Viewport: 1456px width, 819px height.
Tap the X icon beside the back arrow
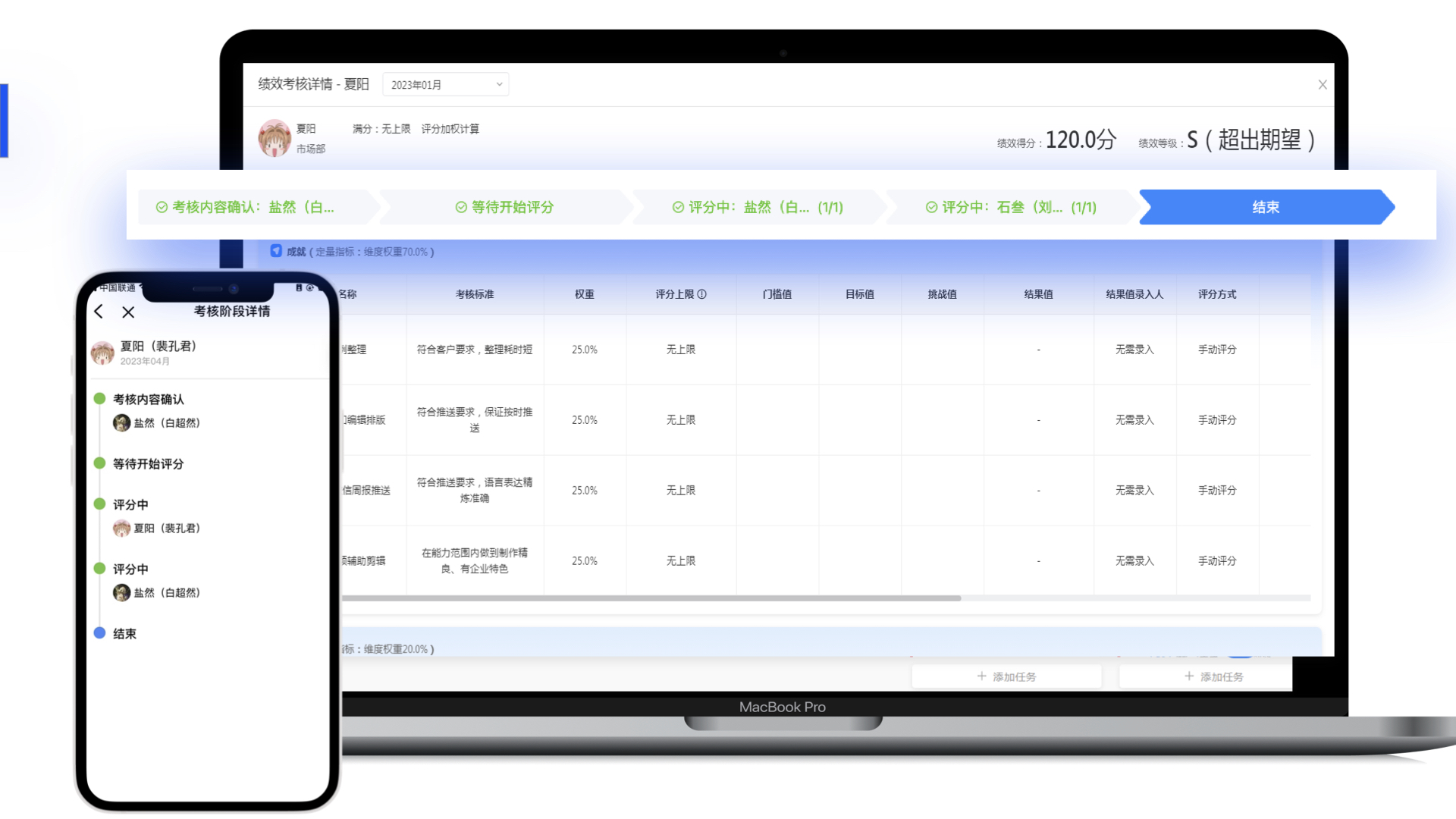pyautogui.click(x=128, y=312)
